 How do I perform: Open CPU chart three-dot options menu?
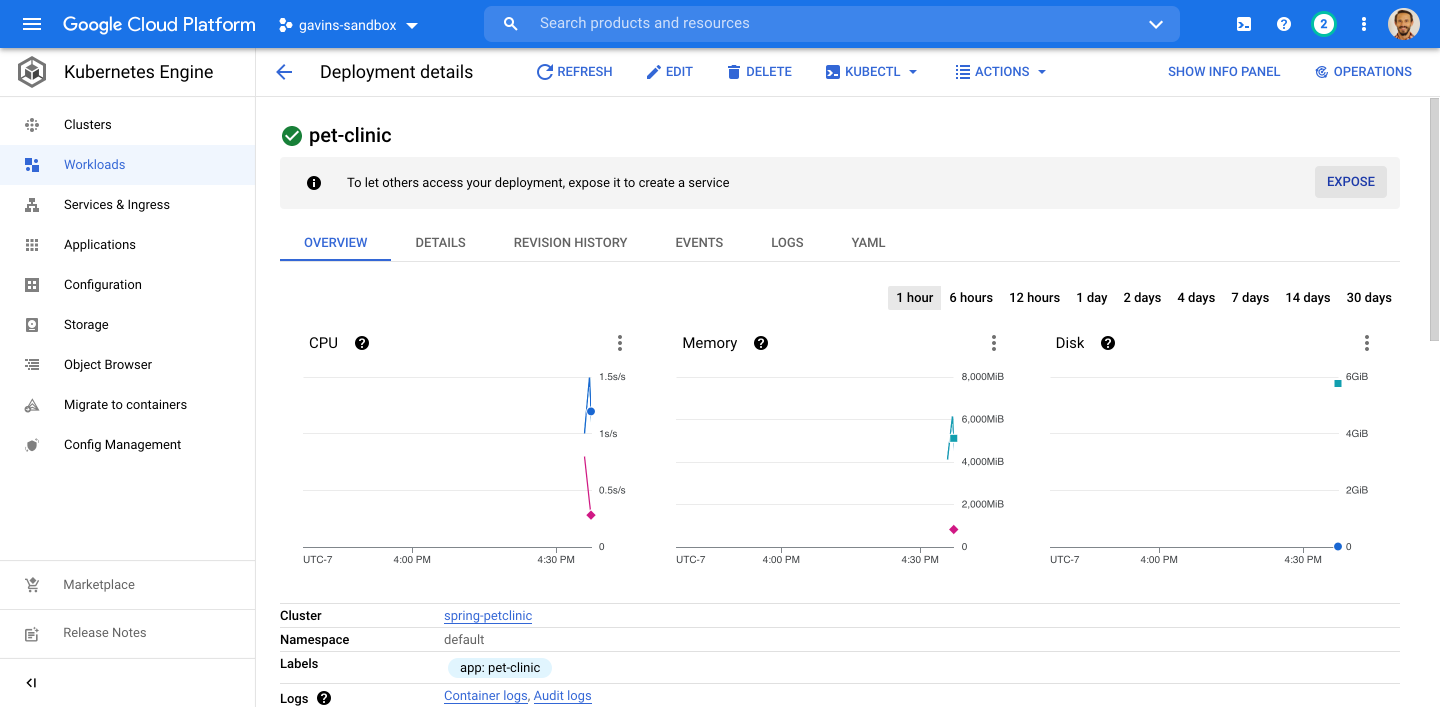point(620,343)
